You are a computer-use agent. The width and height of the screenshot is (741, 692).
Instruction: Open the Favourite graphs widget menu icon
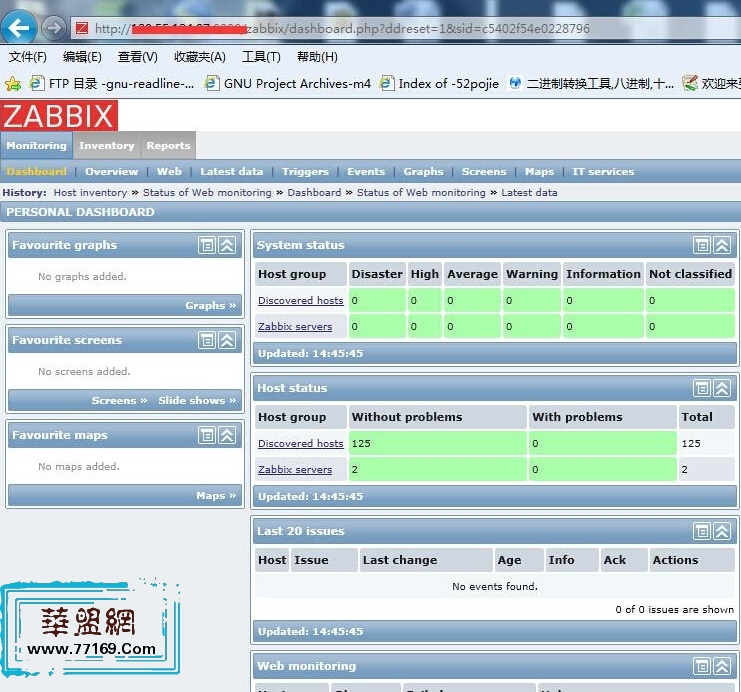pos(207,245)
